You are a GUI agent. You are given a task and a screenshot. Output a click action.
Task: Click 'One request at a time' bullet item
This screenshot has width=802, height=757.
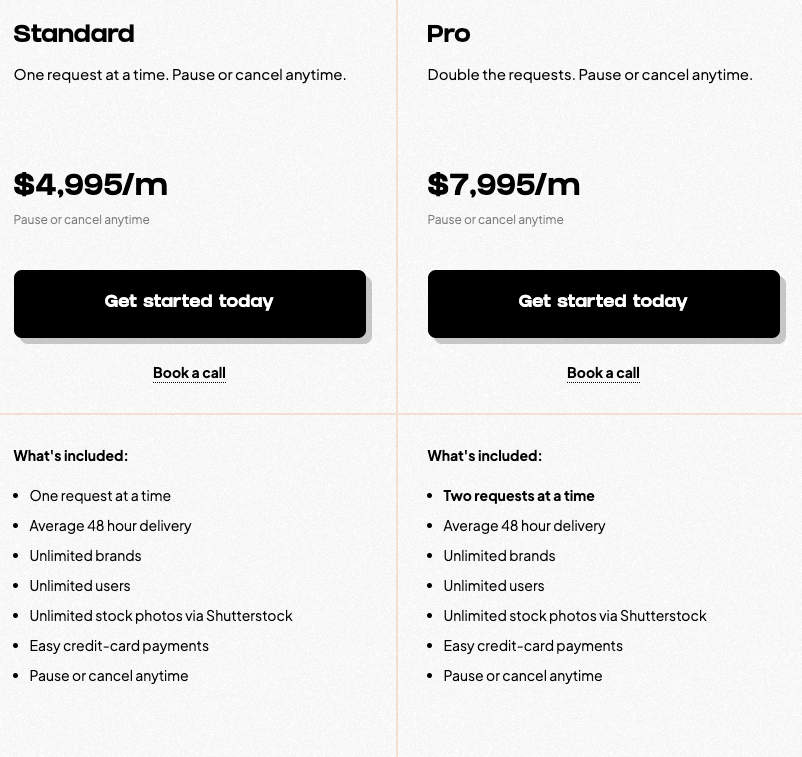pos(100,496)
